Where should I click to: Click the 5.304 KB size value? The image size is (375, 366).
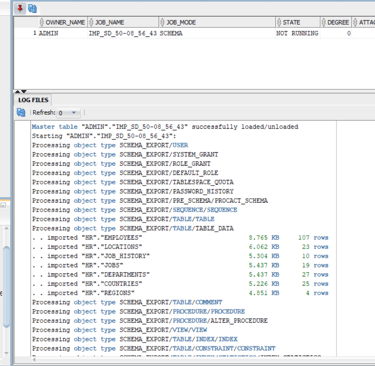click(264, 256)
